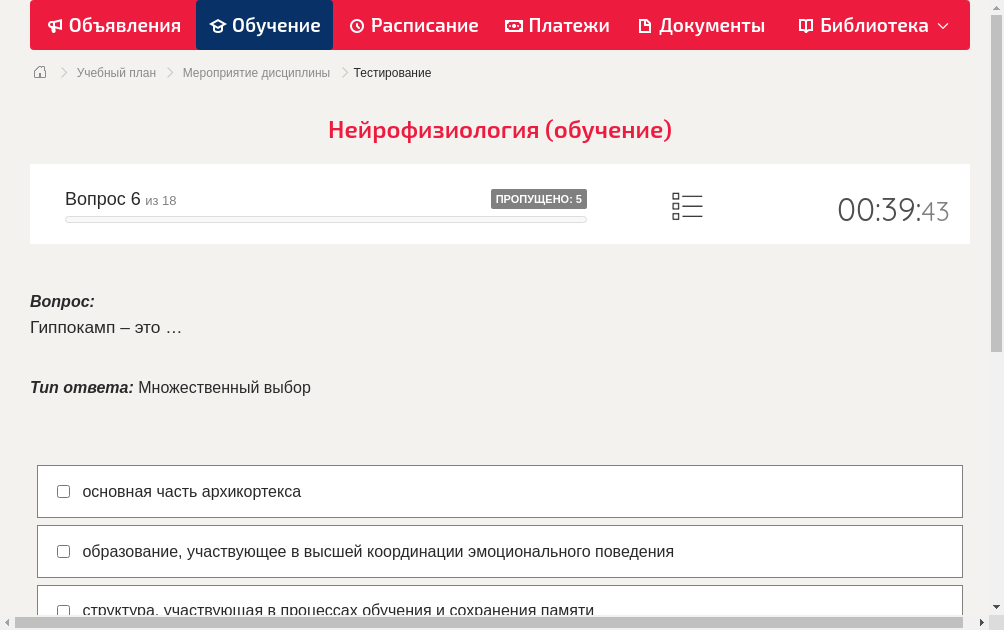This screenshot has width=1004, height=630.
Task: Click the ПРОПУЩЕНО: 5 badge
Action: (538, 198)
